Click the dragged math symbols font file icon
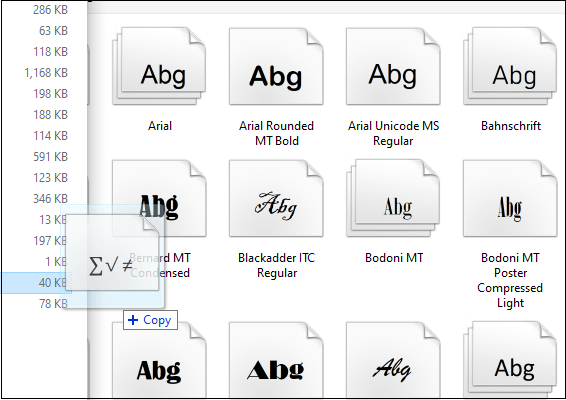This screenshot has width=566, height=400. tap(112, 252)
